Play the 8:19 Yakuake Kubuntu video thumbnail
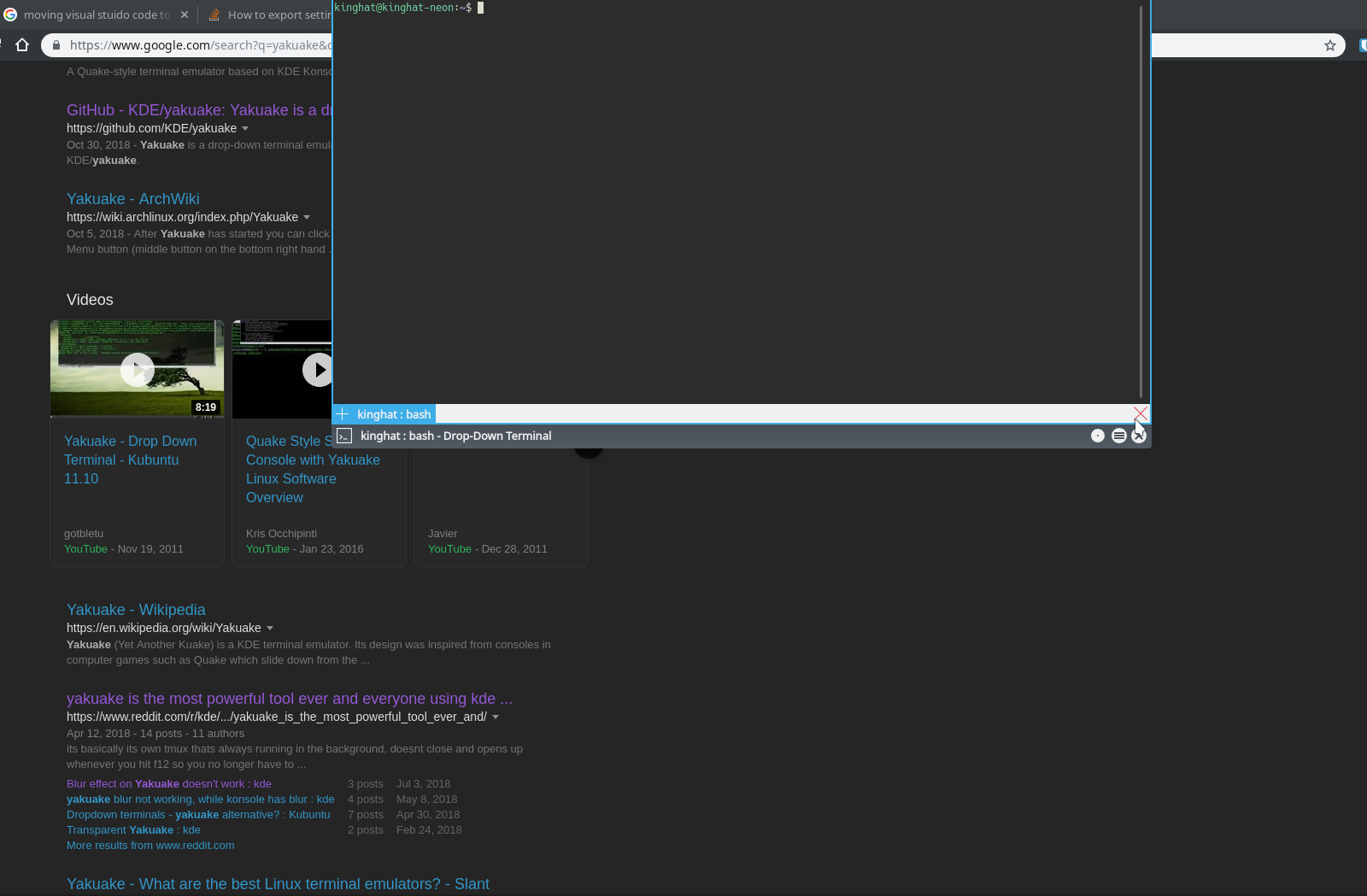This screenshot has width=1367, height=896. pos(137,369)
